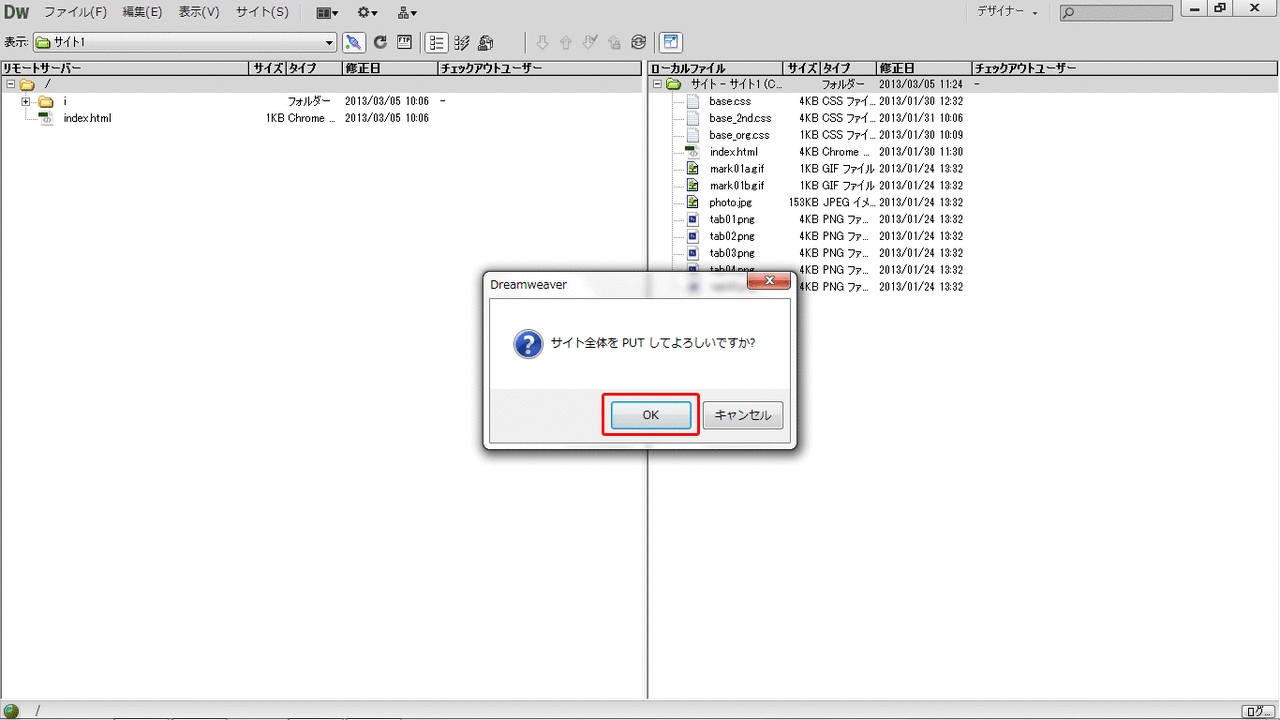Screen dimensions: 1280x720
Task: Select the site files list view icon
Action: [x=436, y=42]
